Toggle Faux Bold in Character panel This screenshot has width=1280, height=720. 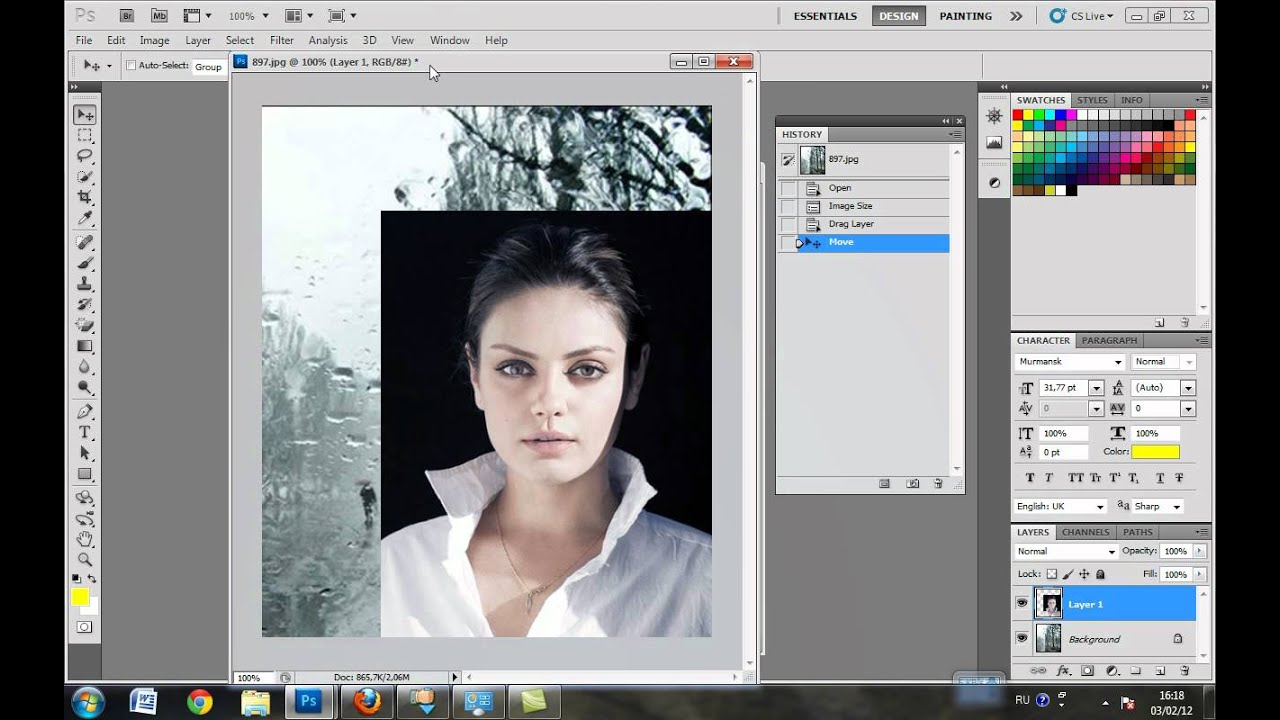point(1030,478)
